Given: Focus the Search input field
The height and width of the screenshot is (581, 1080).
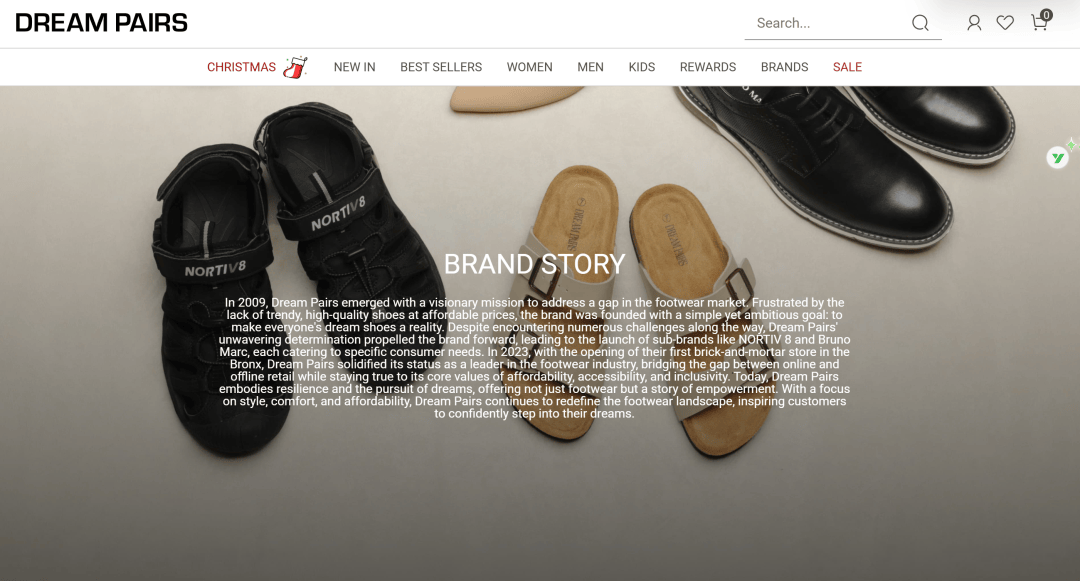Looking at the screenshot, I should pos(830,23).
